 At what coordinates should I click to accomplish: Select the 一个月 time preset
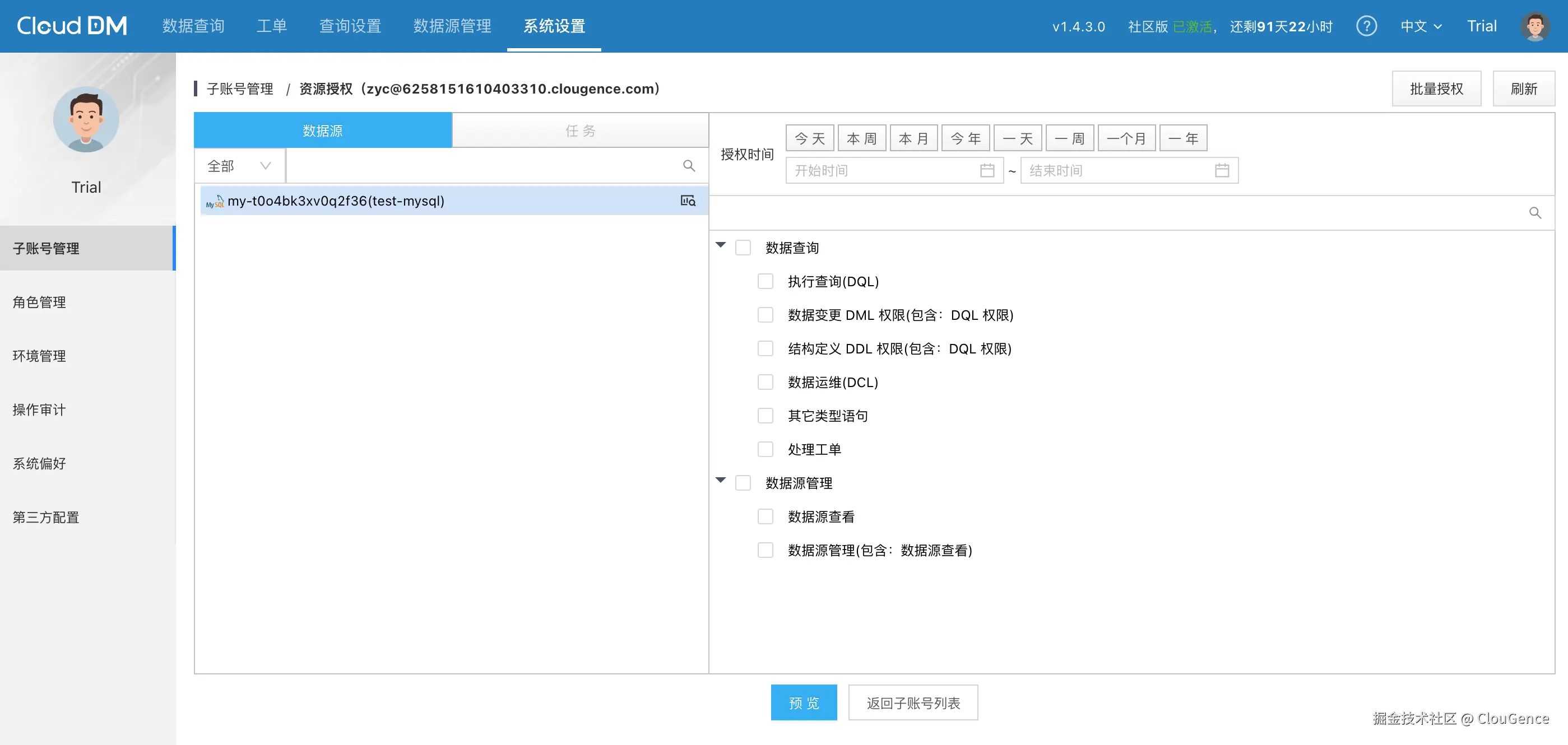tap(1125, 138)
